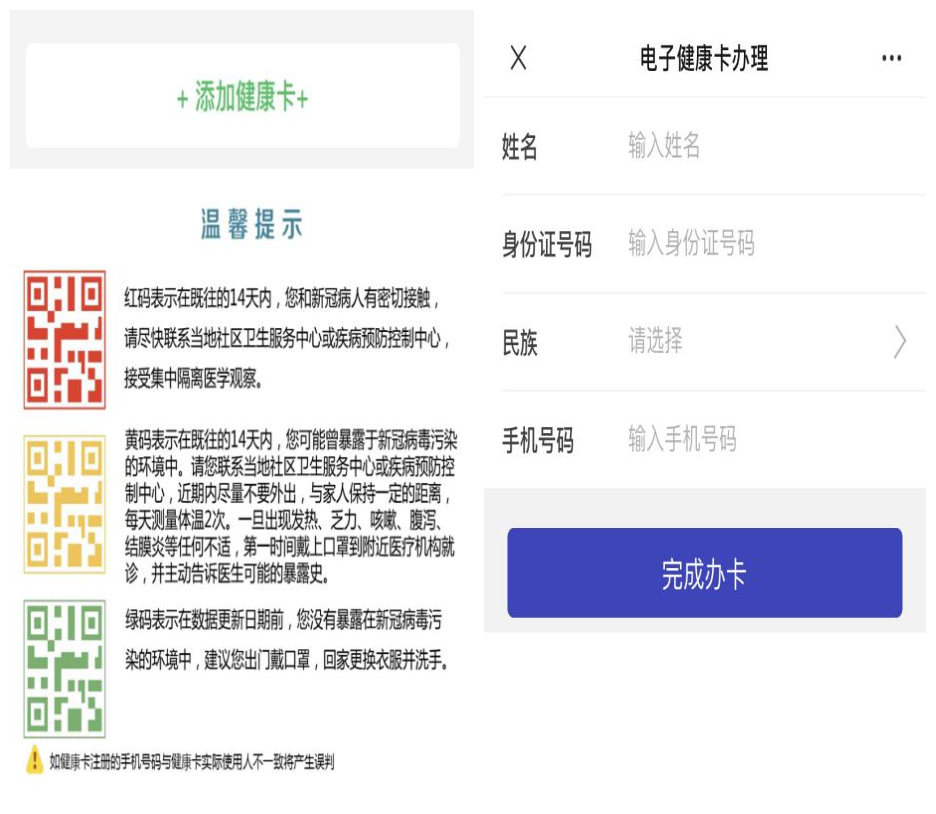This screenshot has width=936, height=814.
Task: Click the green QR code icon
Action: (x=64, y=669)
